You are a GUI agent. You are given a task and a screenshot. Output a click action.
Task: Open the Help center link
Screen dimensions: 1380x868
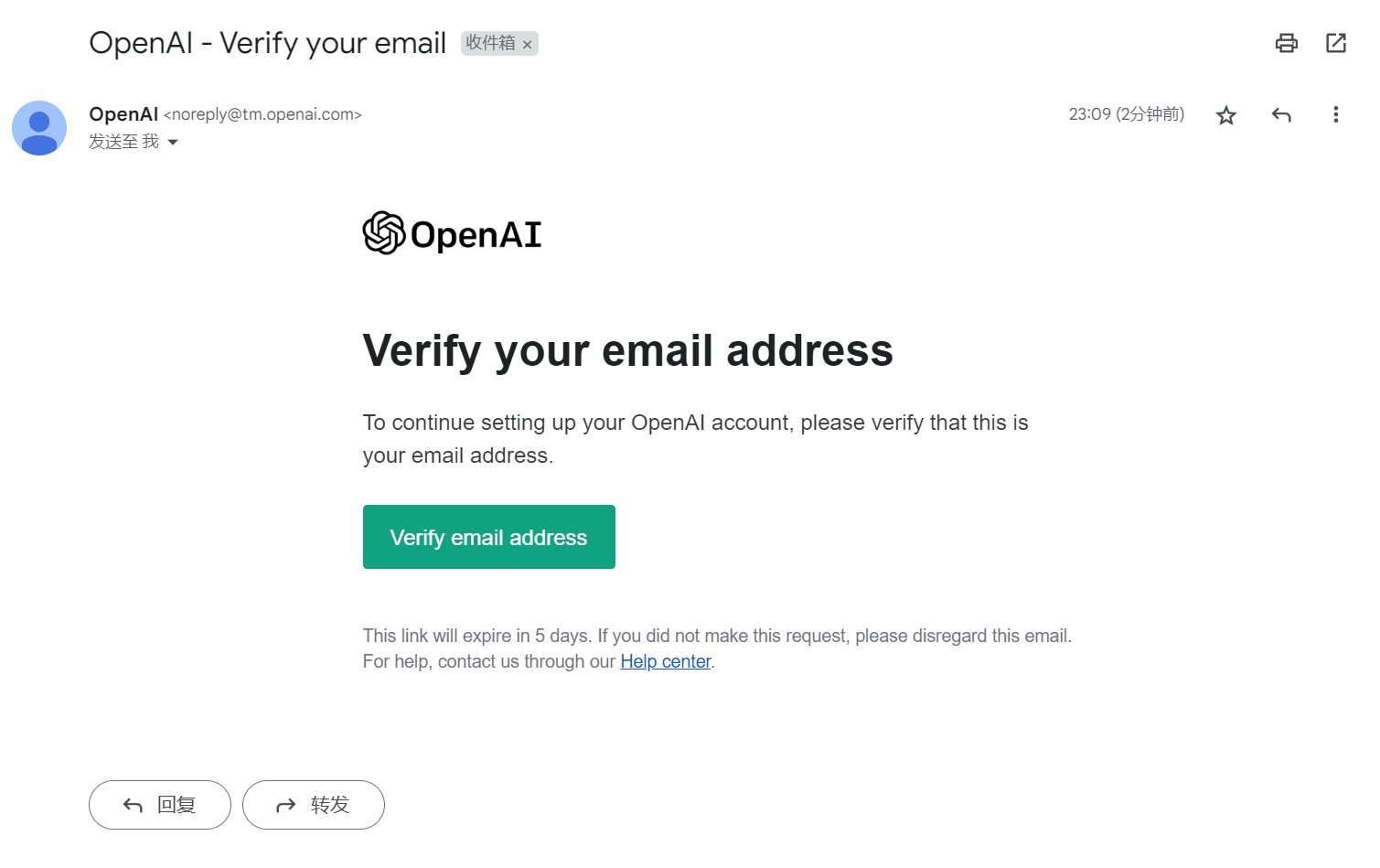tap(665, 661)
